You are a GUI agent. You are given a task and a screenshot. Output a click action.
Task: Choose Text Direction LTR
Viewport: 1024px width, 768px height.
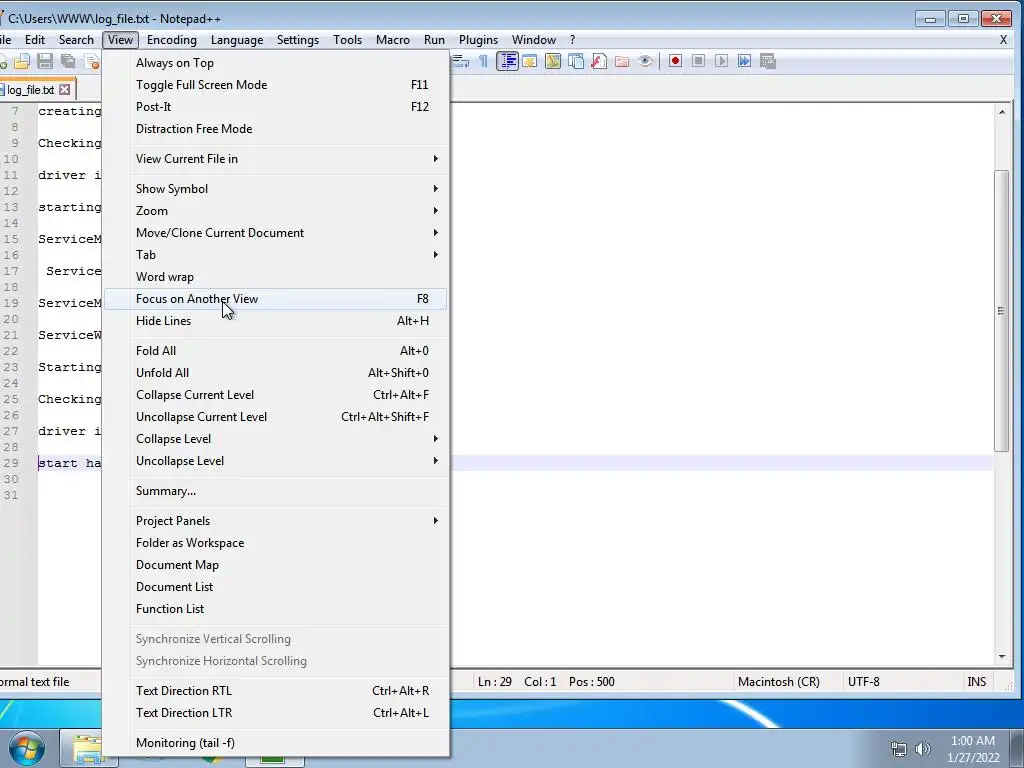[x=276, y=713]
